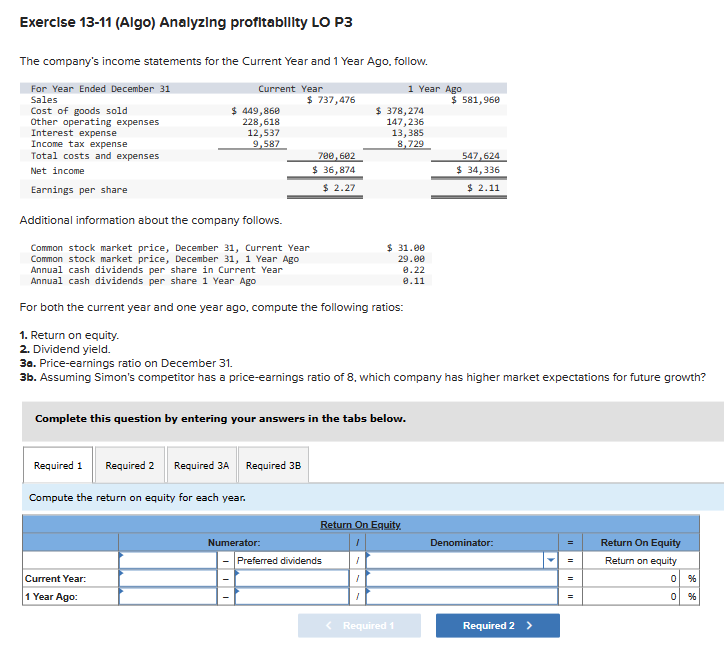The height and width of the screenshot is (652, 724).
Task: Open the denominator dropdown arrow in header row
Action: tap(550, 560)
